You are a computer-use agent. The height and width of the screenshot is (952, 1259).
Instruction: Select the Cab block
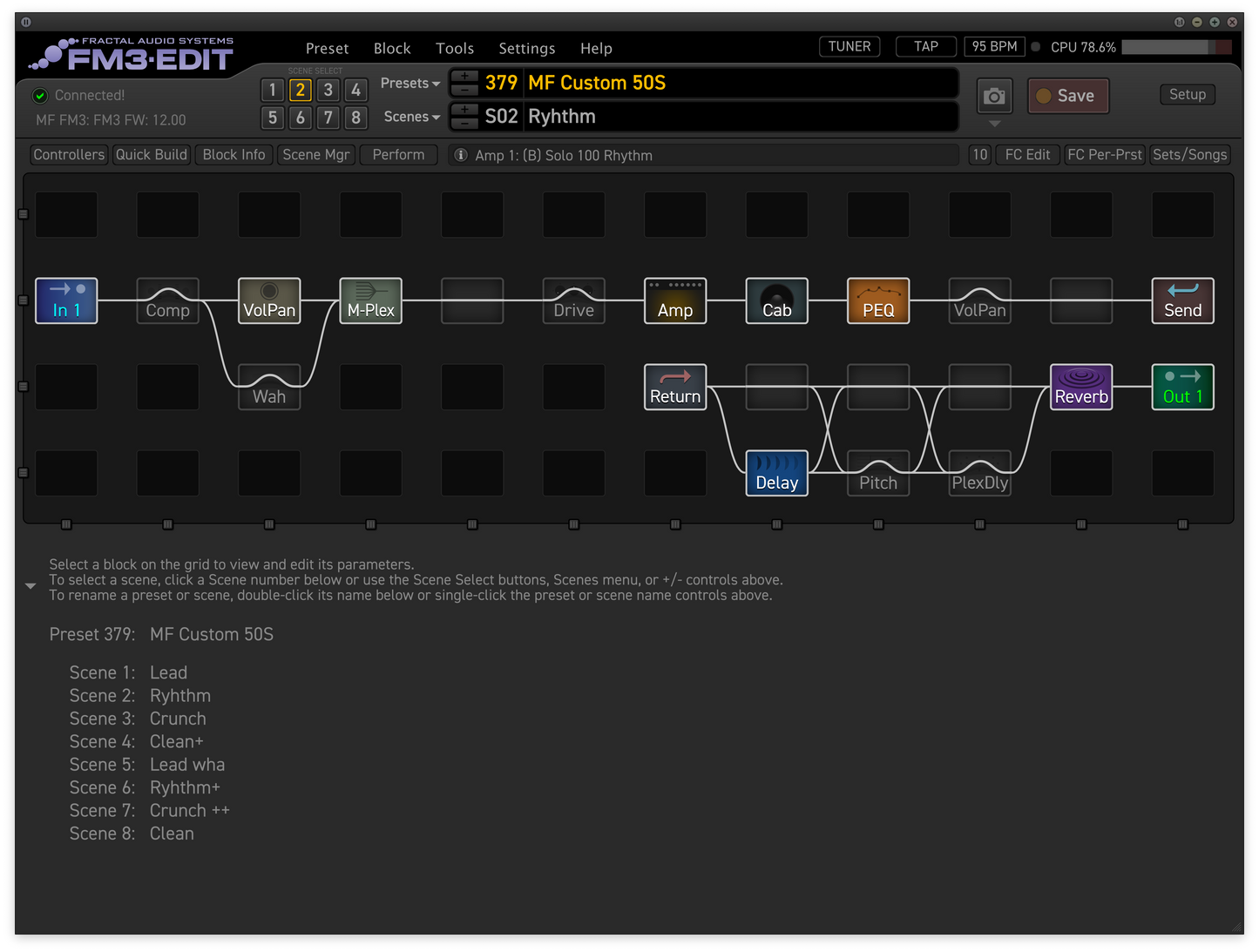pyautogui.click(x=777, y=300)
